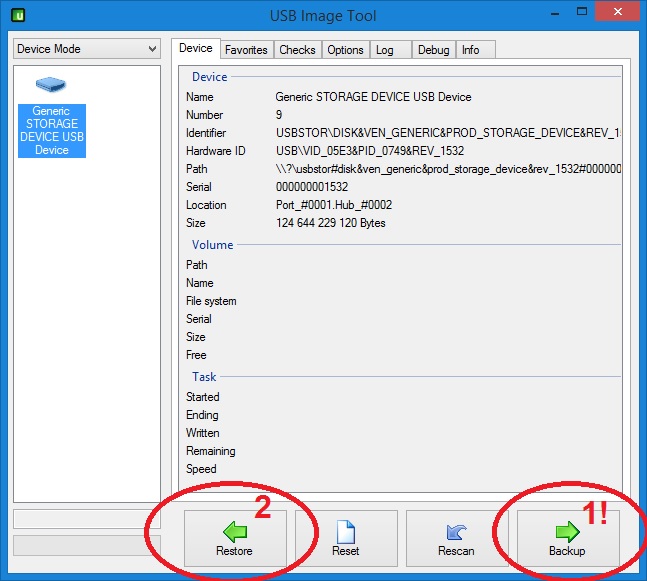The image size is (647, 581).
Task: Open the Debug tab
Action: point(433,49)
